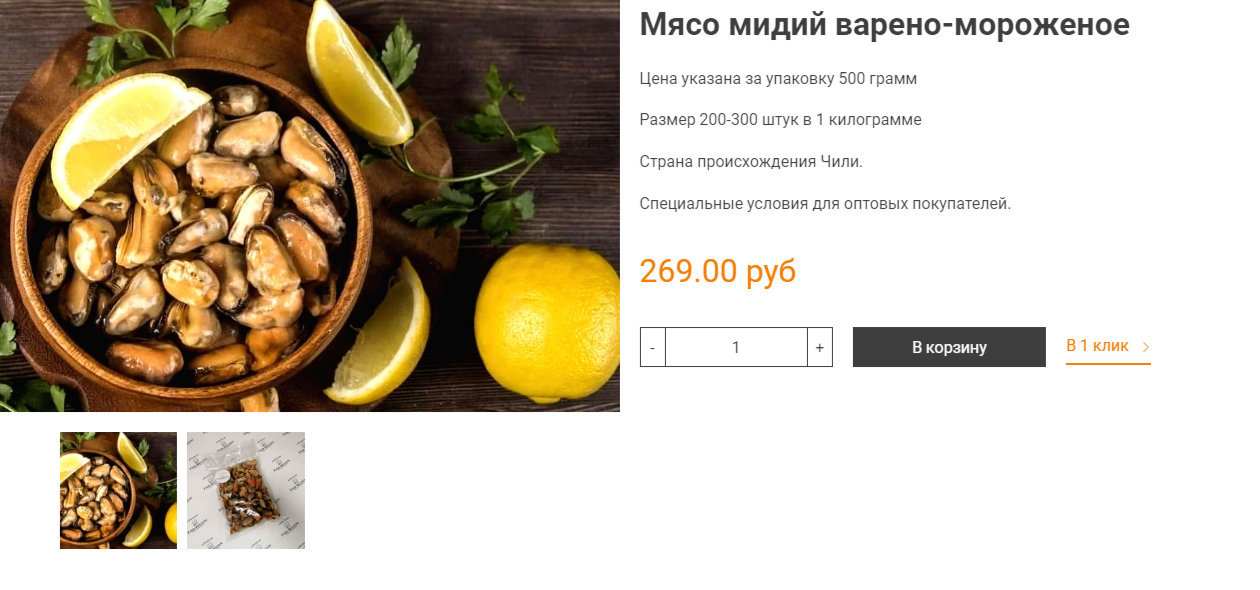The width and height of the screenshot is (1260, 590).
Task: Increase quantity with the plus button
Action: [x=820, y=347]
